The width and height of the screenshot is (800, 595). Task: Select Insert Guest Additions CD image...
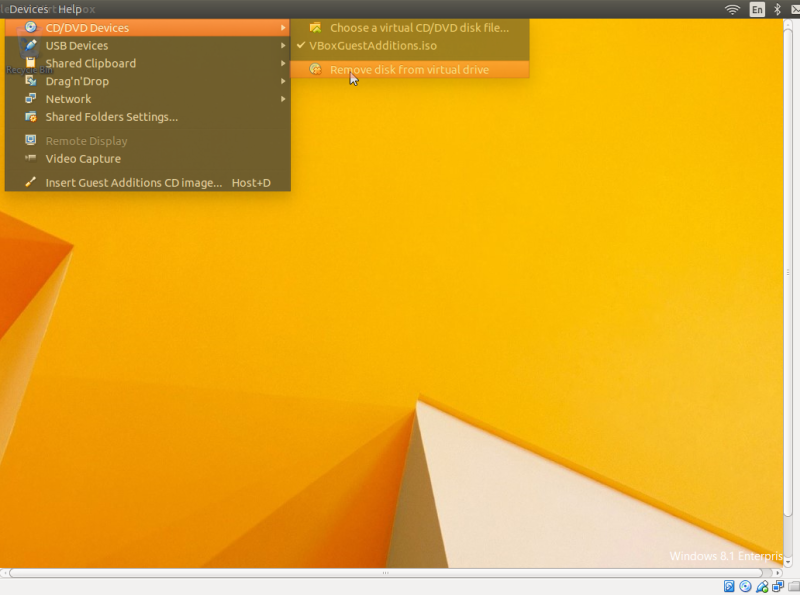[x=148, y=183]
